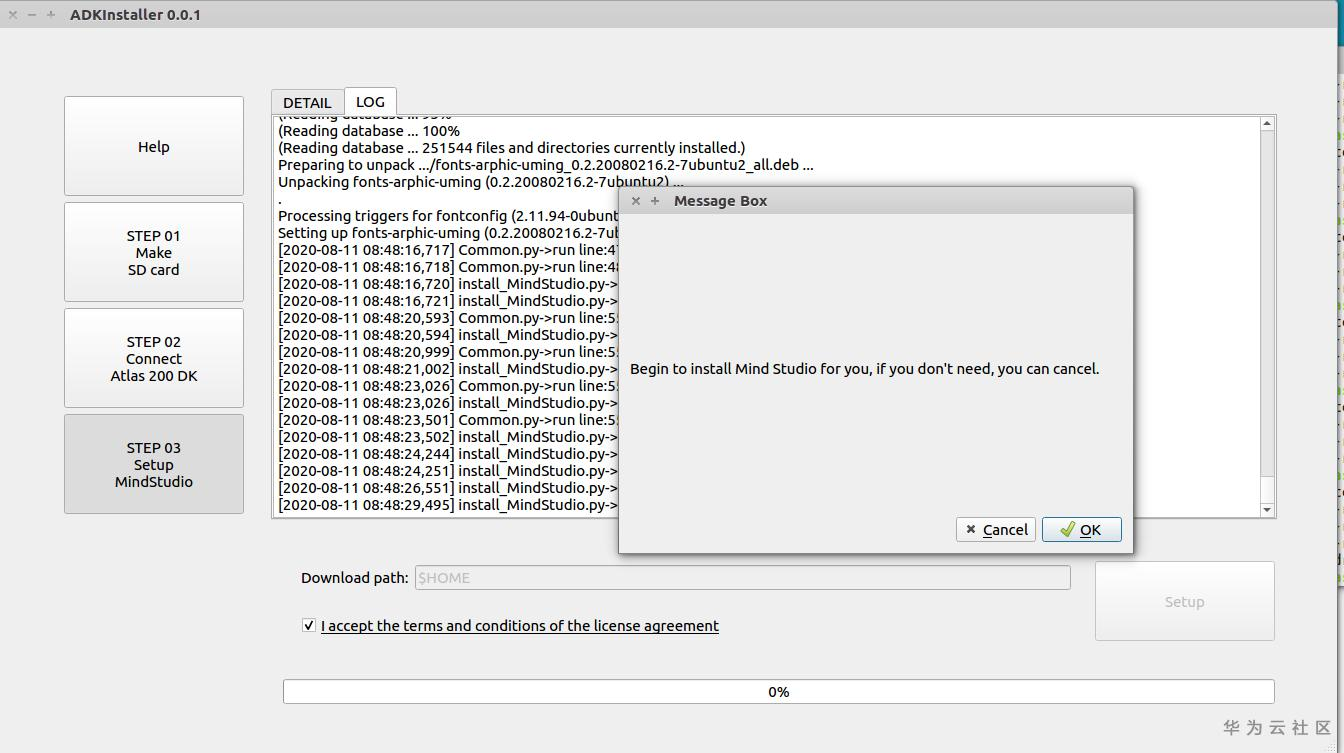Viewport: 1344px width, 753px height.
Task: Select the log entry timestamped 08:48:20,594
Action: click(x=448, y=335)
